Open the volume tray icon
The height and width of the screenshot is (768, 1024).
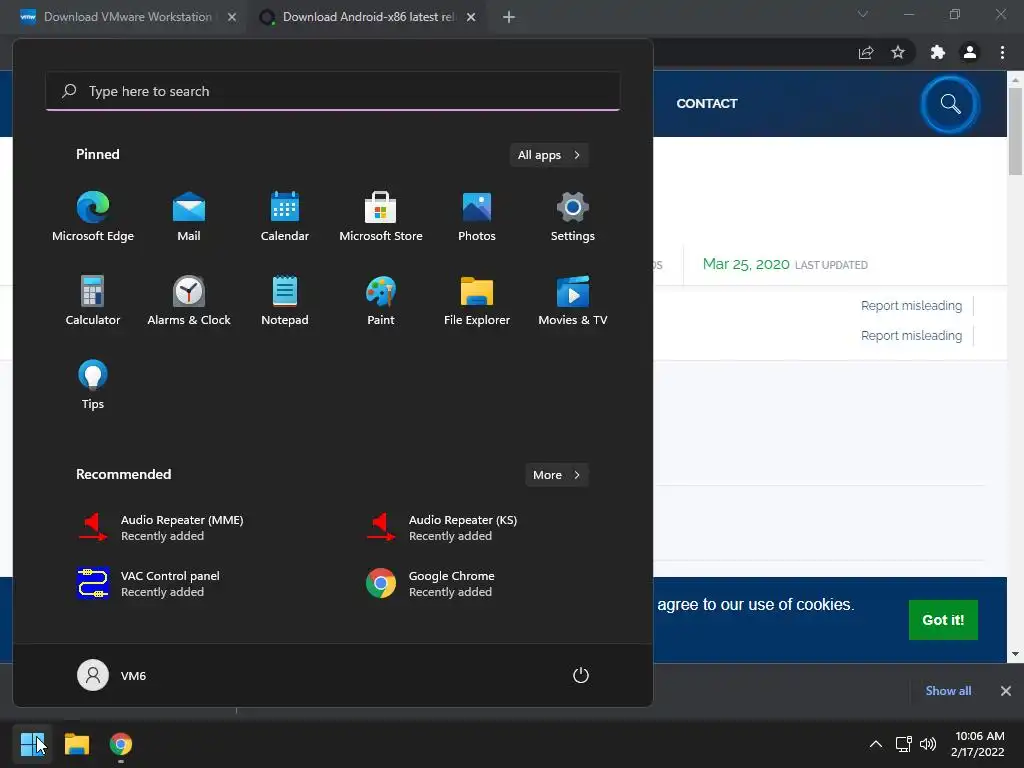click(927, 744)
